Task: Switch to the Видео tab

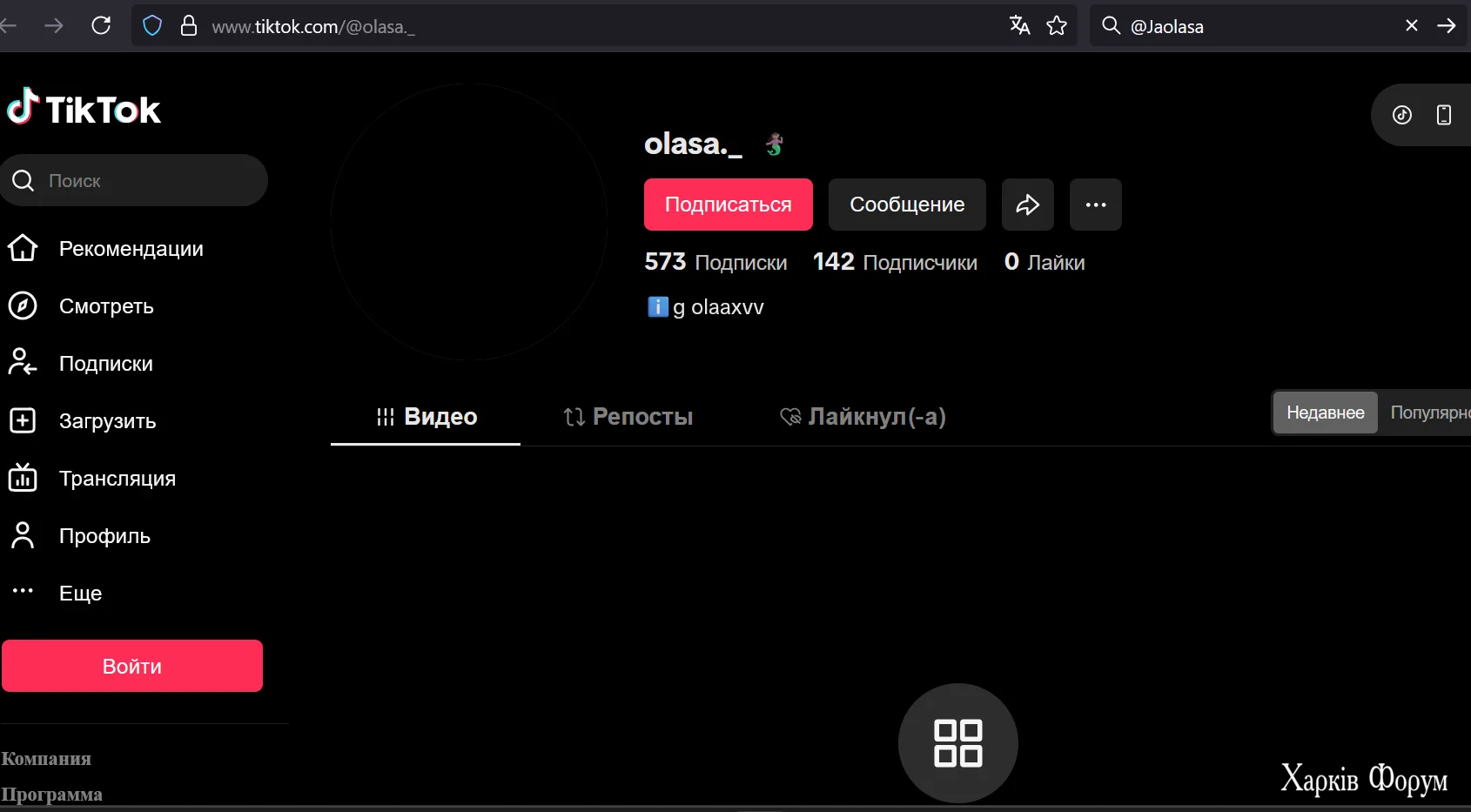Action: coord(426,417)
